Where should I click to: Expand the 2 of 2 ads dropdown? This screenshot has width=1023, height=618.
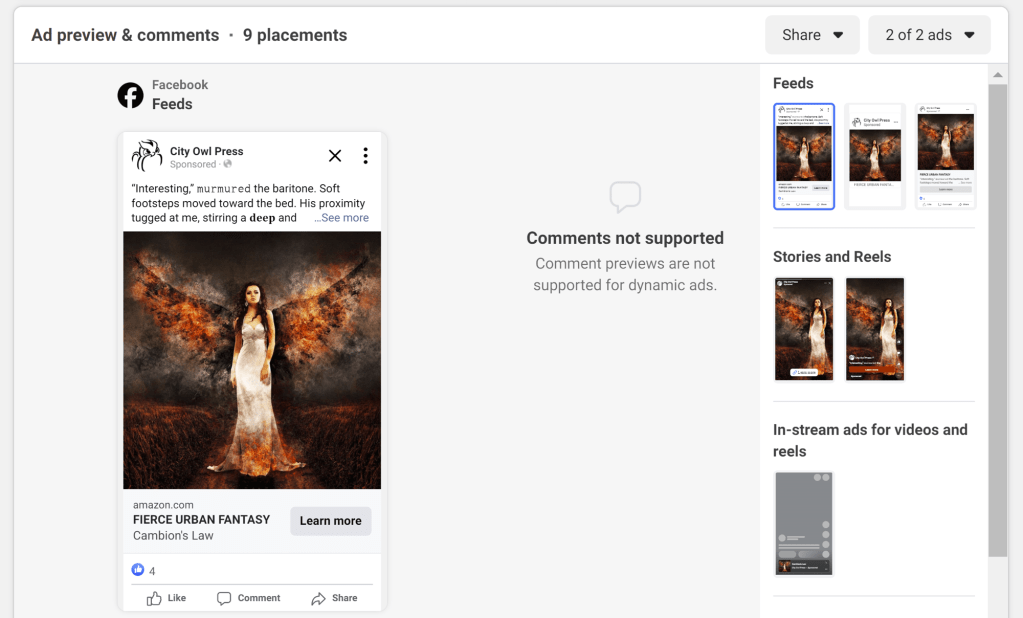tap(929, 35)
